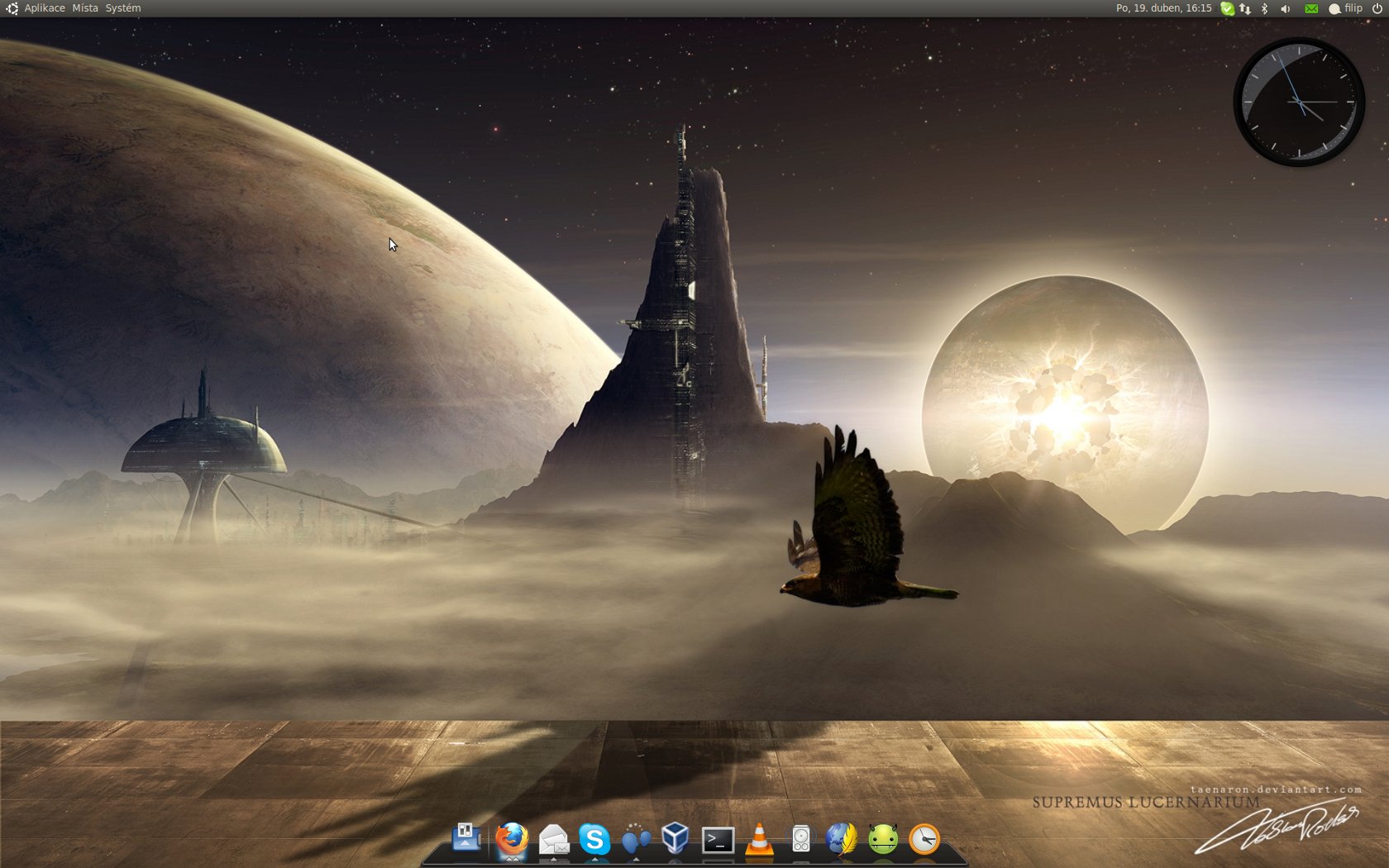Open the volume control icon
Viewport: 1389px width, 868px height.
click(x=1286, y=8)
